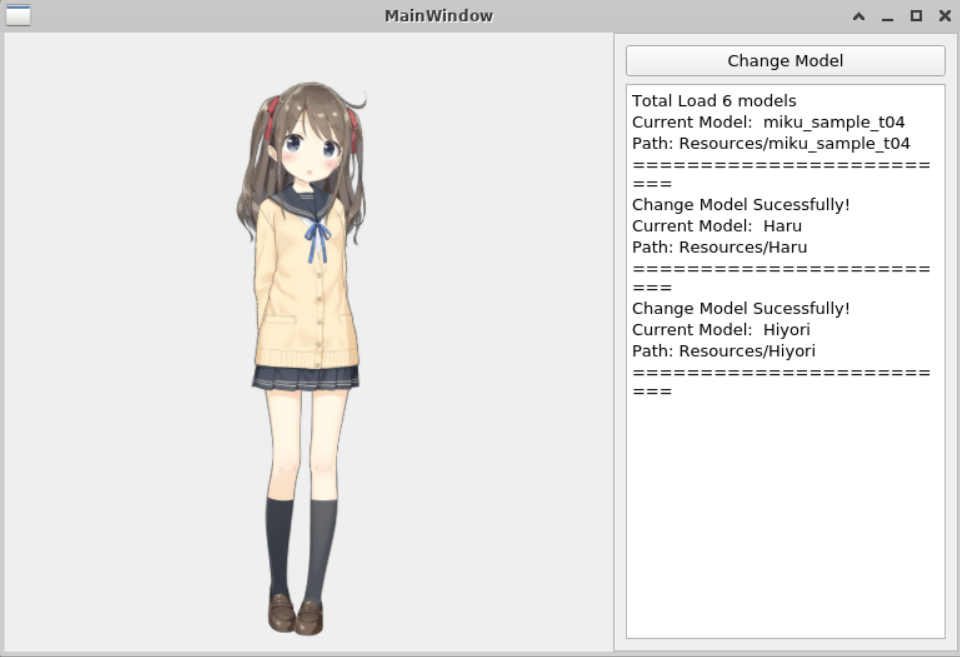Click the MainWindow title text
Image resolution: width=960 pixels, height=657 pixels.
438,16
